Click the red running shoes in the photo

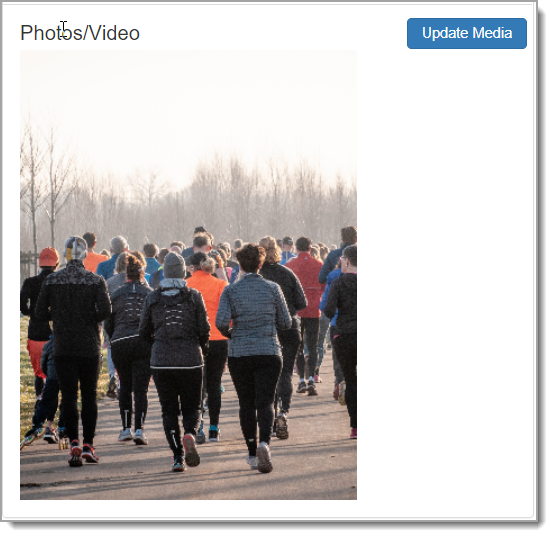tap(83, 453)
